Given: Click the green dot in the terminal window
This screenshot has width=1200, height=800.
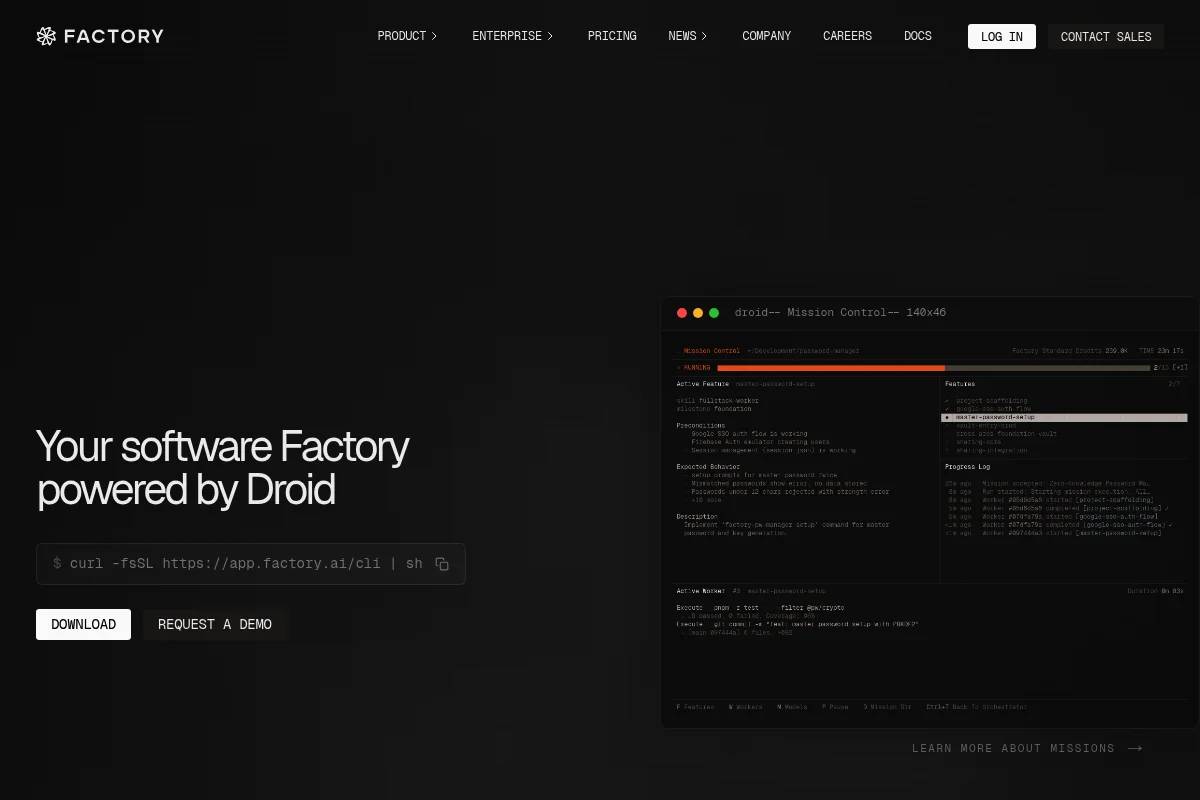Looking at the screenshot, I should (714, 313).
